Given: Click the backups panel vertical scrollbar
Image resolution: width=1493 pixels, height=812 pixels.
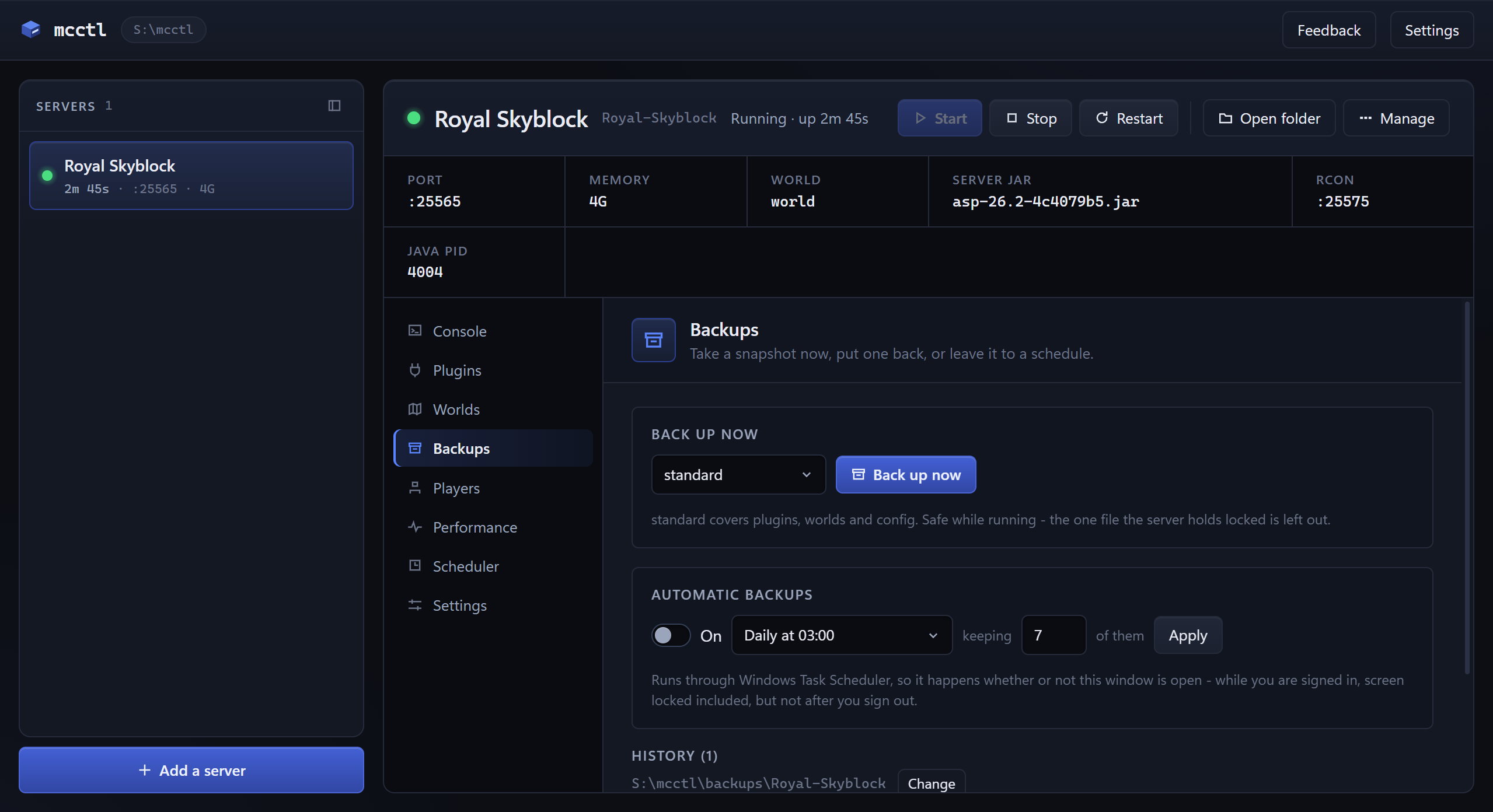Looking at the screenshot, I should pos(1467,488).
